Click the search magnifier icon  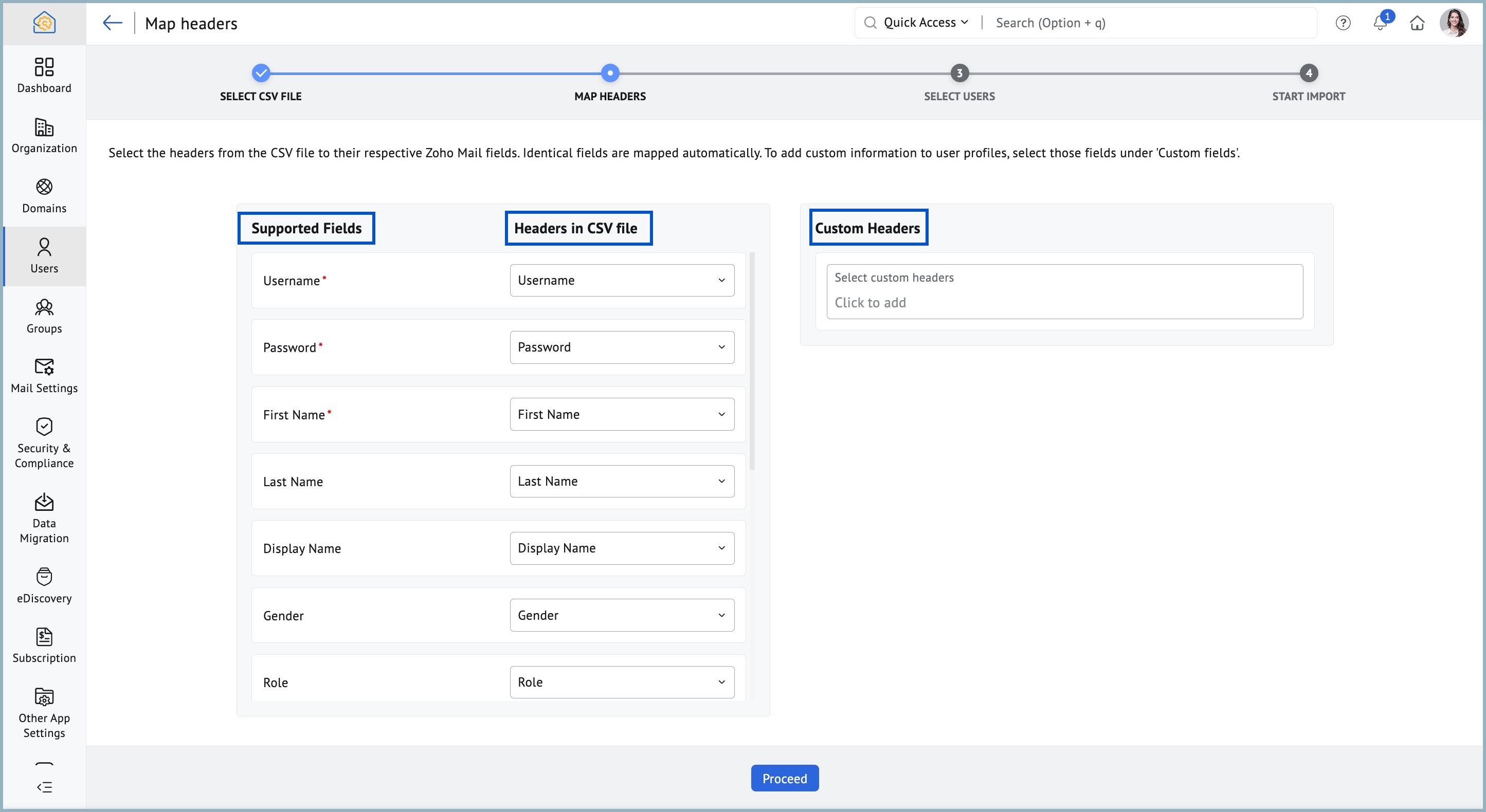click(870, 23)
